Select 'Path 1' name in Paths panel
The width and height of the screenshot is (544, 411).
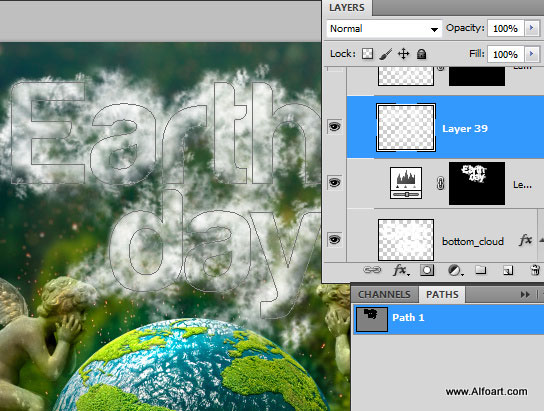408,317
